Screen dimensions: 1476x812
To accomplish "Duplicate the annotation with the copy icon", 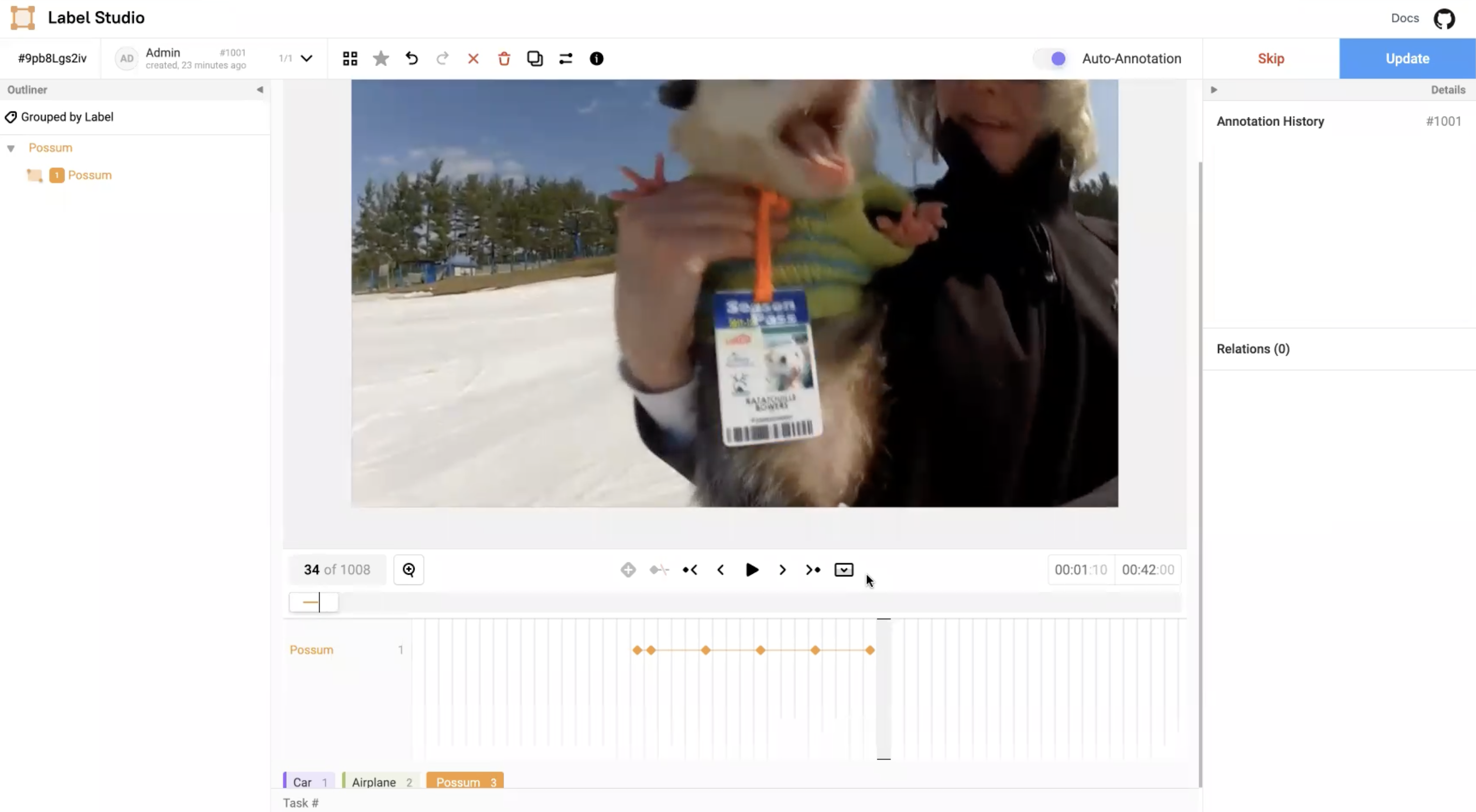I will point(534,58).
